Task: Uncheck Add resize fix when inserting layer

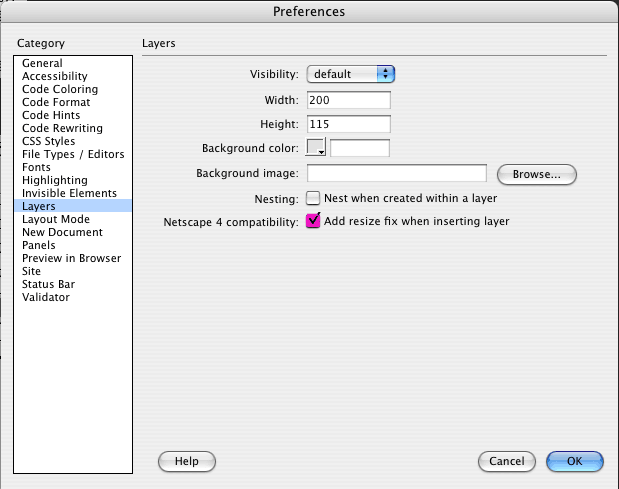Action: pyautogui.click(x=313, y=221)
